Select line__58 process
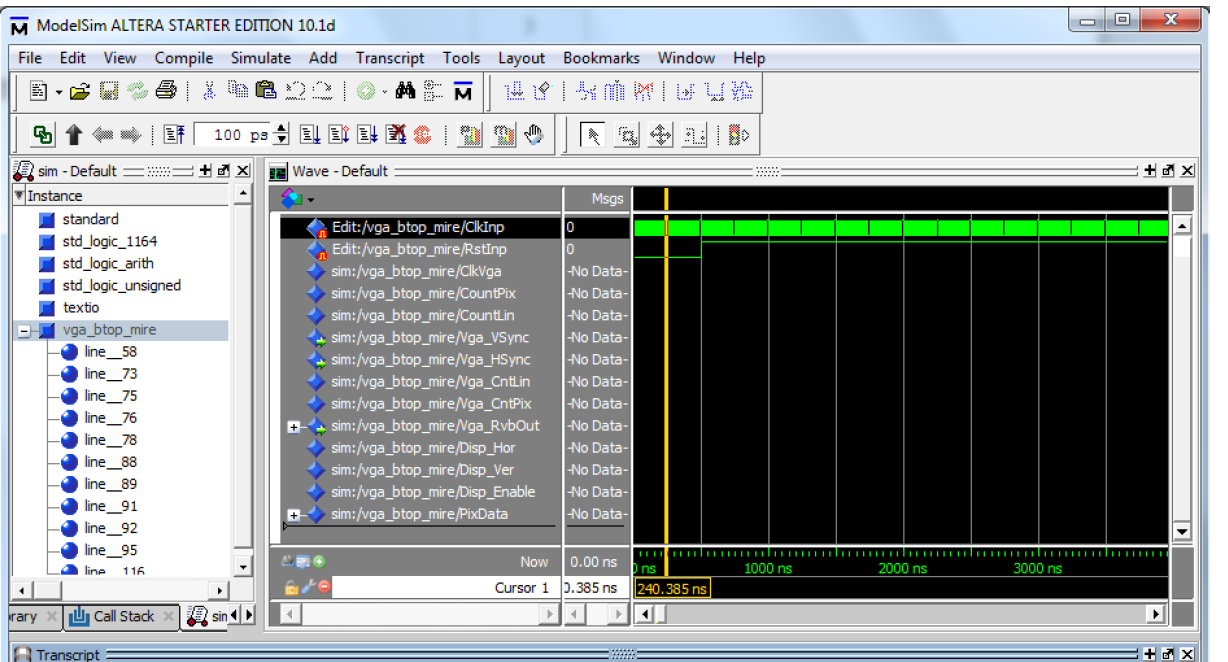The height and width of the screenshot is (662, 1228). coord(111,352)
